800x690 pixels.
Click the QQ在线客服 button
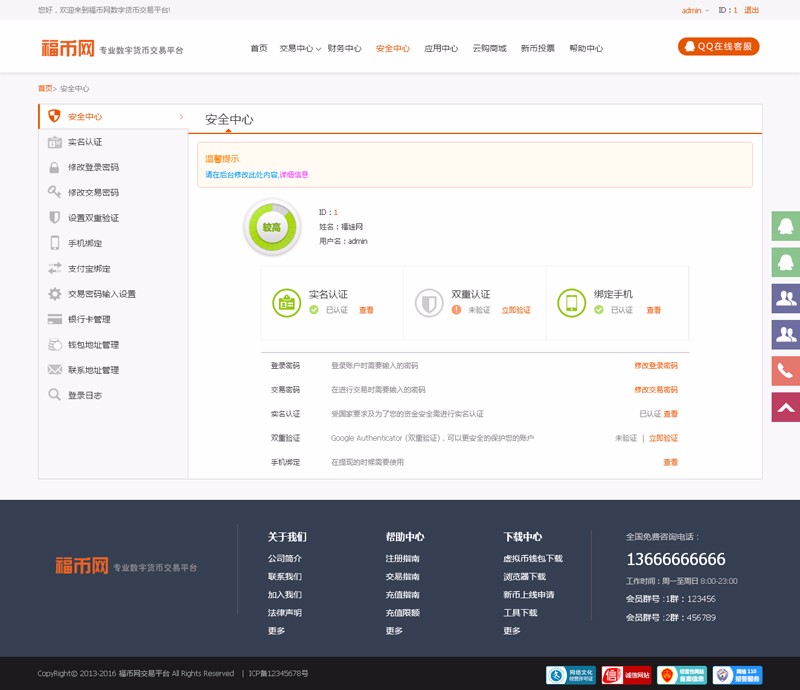pos(718,46)
